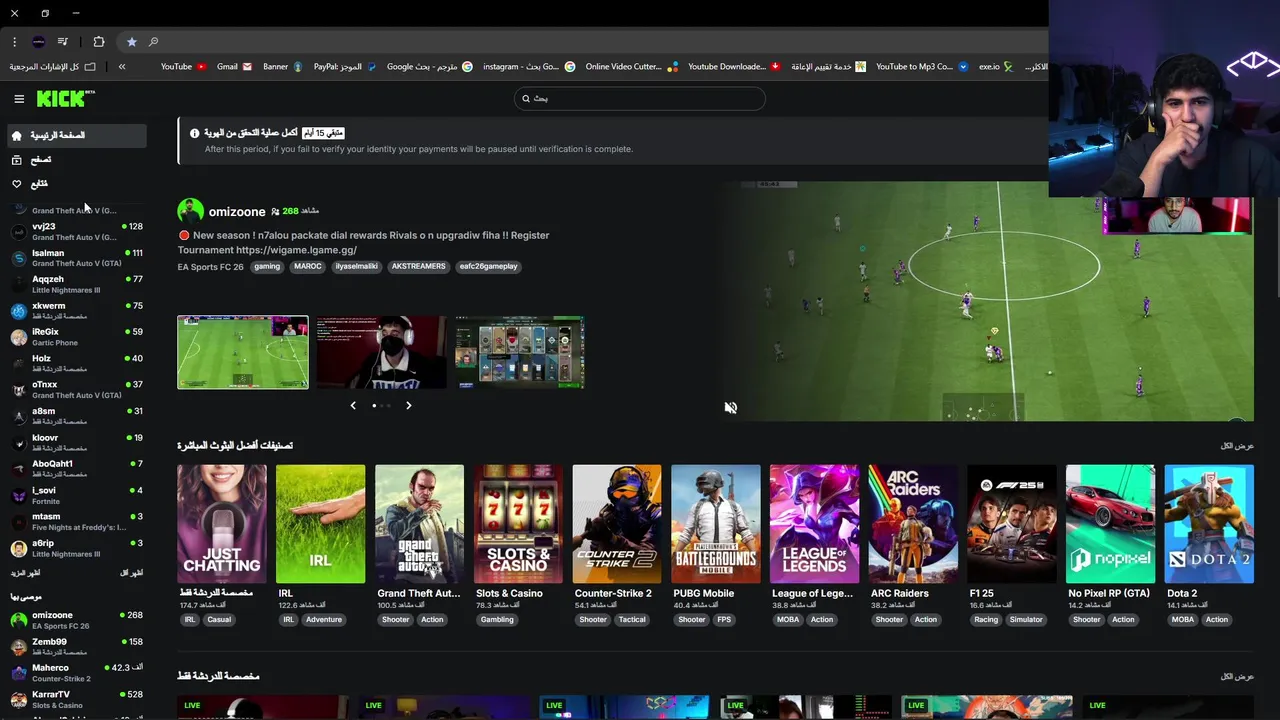Image resolution: width=1280 pixels, height=720 pixels.
Task: Expand the bookmarks overflow chevron
Action: [x=122, y=67]
